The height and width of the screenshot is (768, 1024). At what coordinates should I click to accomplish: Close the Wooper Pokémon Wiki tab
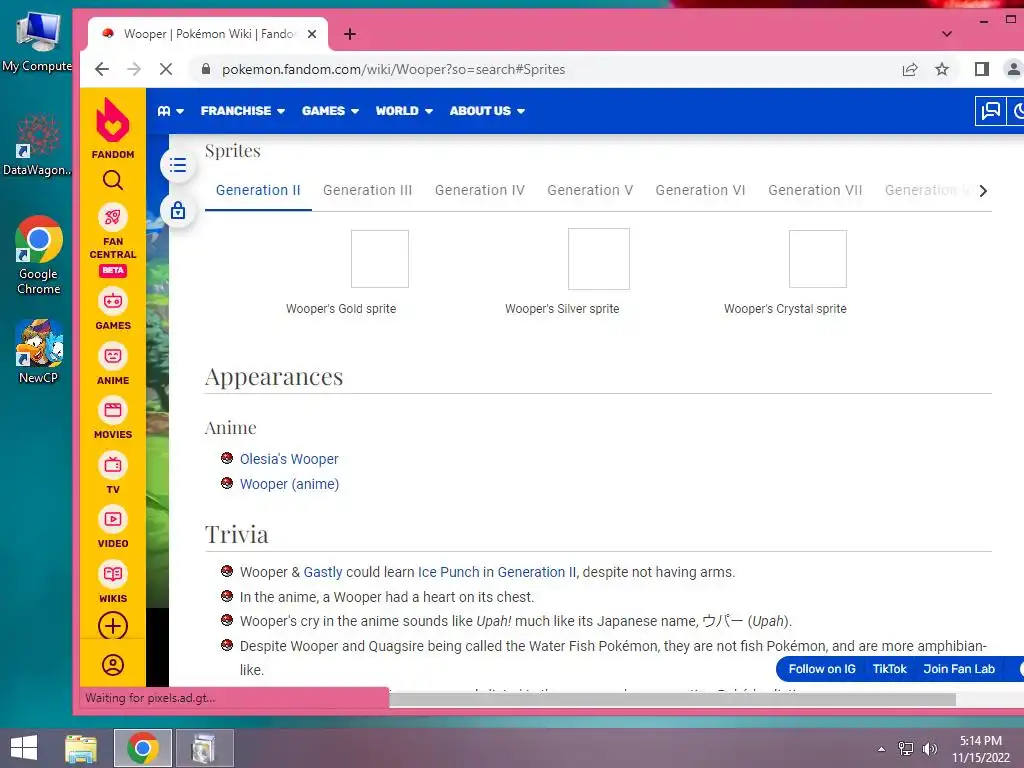[x=312, y=34]
